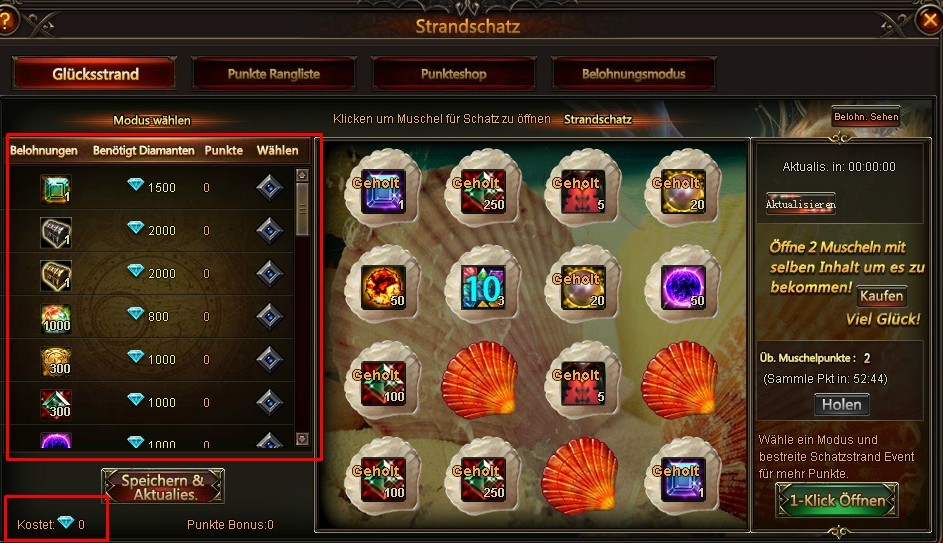Click the green gem reward icon
Viewport: 943px width, 543px height.
click(56, 188)
